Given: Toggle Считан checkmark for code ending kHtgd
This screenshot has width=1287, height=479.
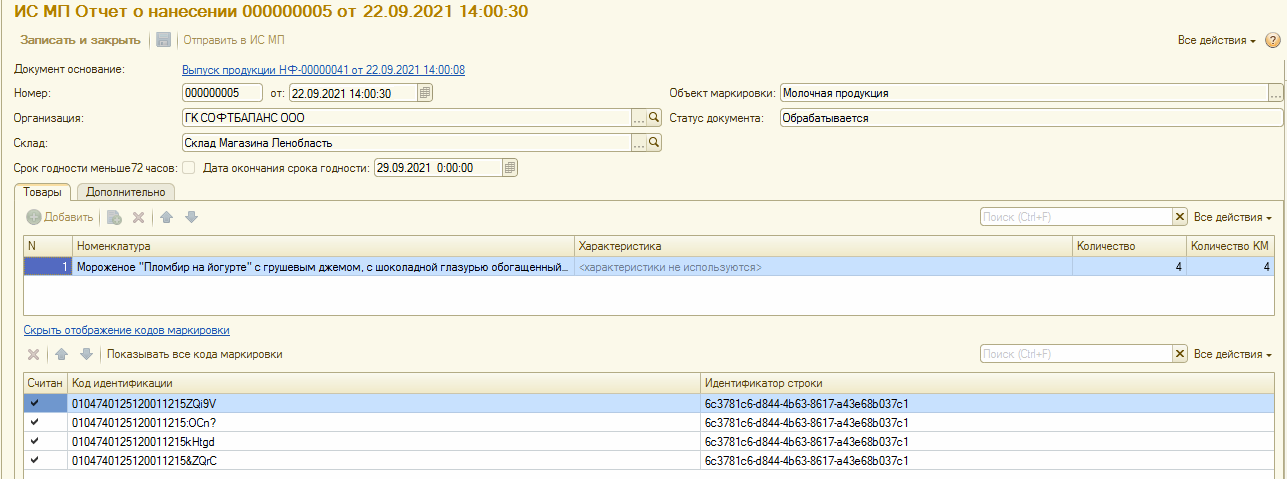Looking at the screenshot, I should click(x=36, y=441).
